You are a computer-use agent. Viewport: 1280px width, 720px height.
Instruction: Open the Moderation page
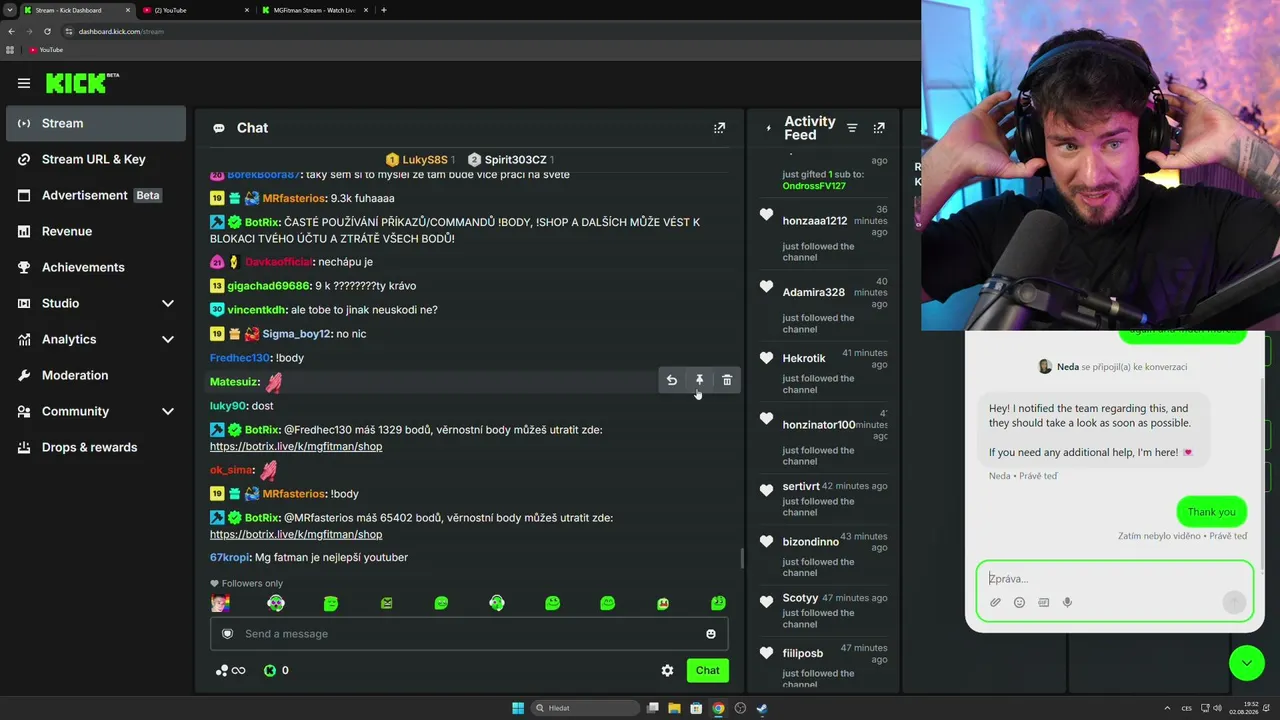tap(96, 375)
